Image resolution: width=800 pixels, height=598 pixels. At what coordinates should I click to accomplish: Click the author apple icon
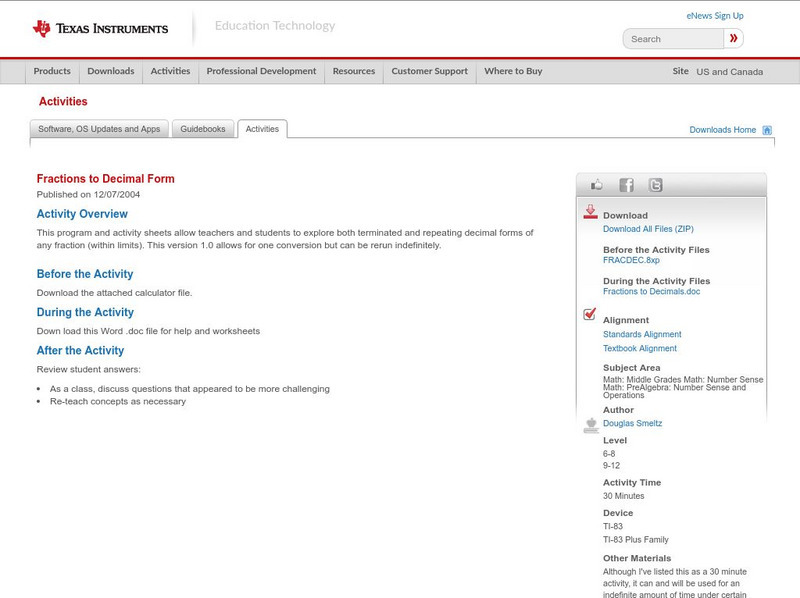tap(591, 425)
